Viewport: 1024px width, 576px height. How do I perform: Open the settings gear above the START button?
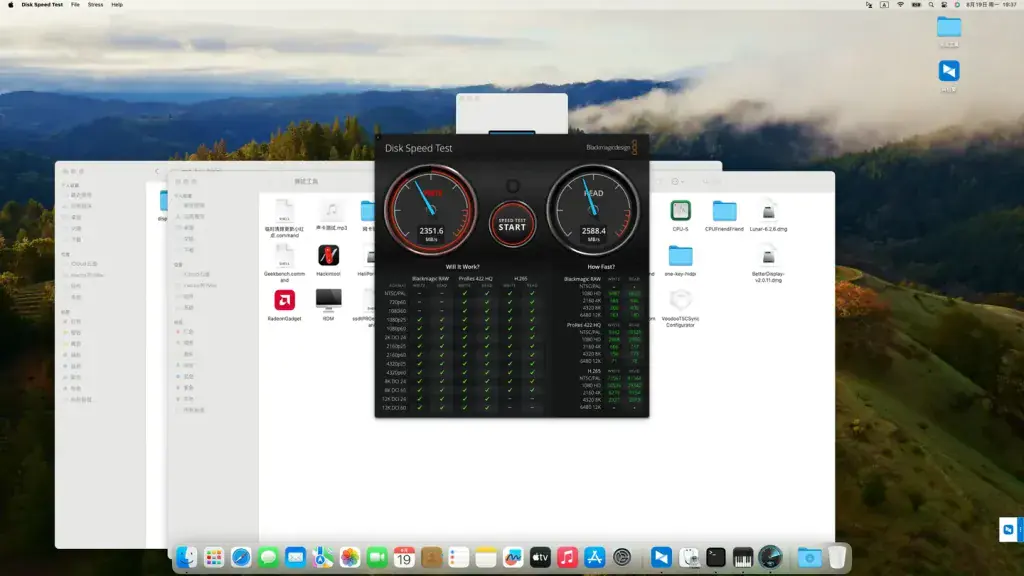coord(513,186)
